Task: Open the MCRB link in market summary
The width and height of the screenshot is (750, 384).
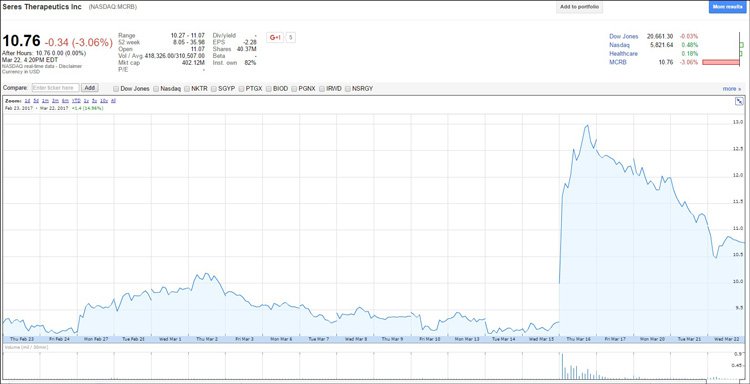Action: tap(618, 62)
